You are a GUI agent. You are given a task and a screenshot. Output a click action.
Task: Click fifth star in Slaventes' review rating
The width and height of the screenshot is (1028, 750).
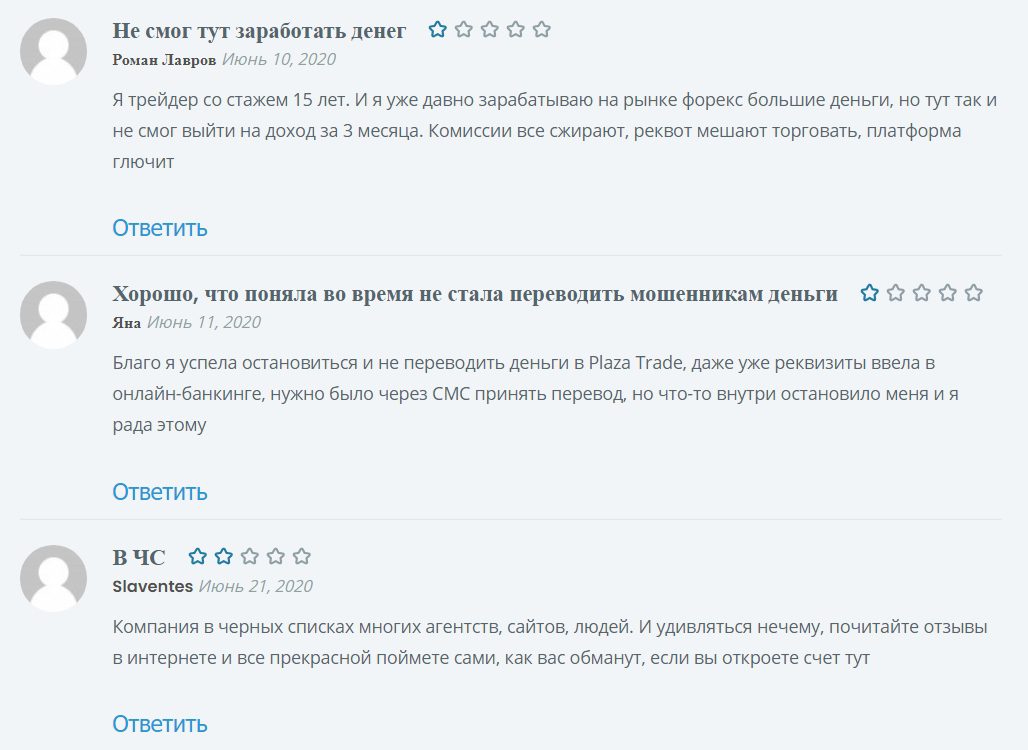(302, 556)
